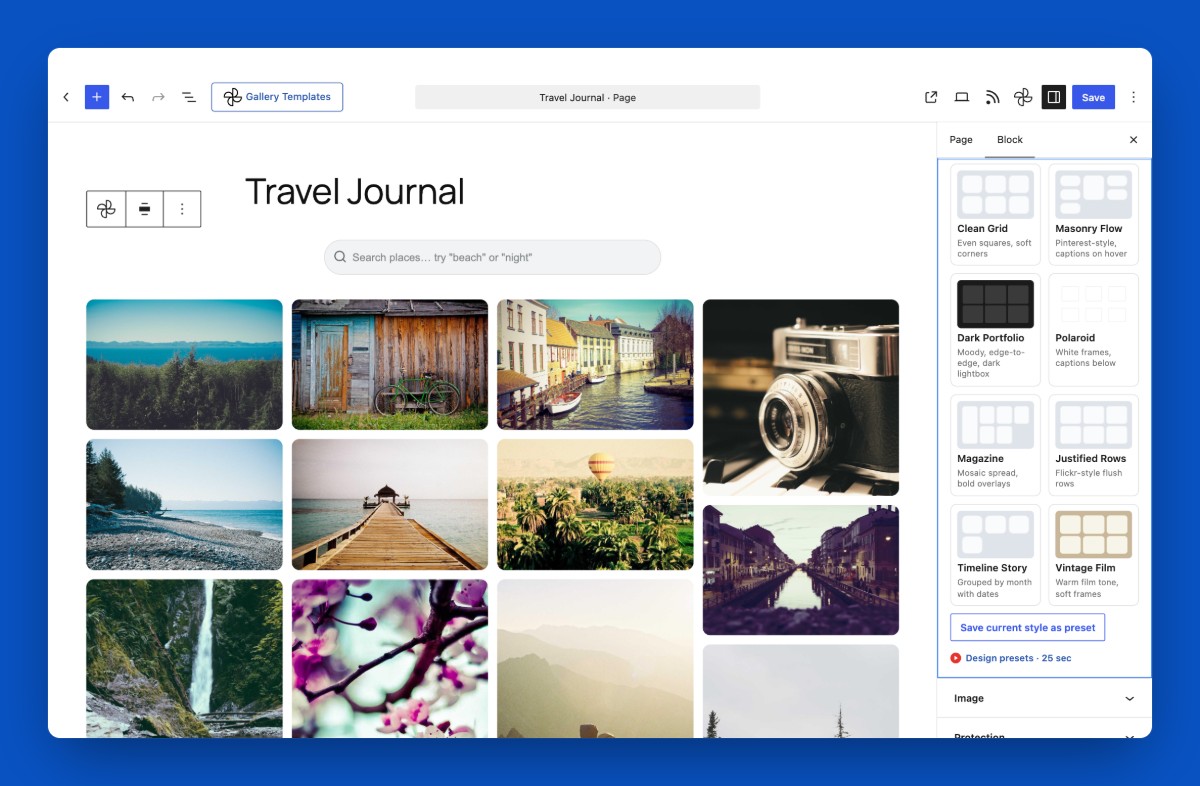Apply the Dark Portfolio preset
This screenshot has width=1200, height=786.
(x=995, y=330)
